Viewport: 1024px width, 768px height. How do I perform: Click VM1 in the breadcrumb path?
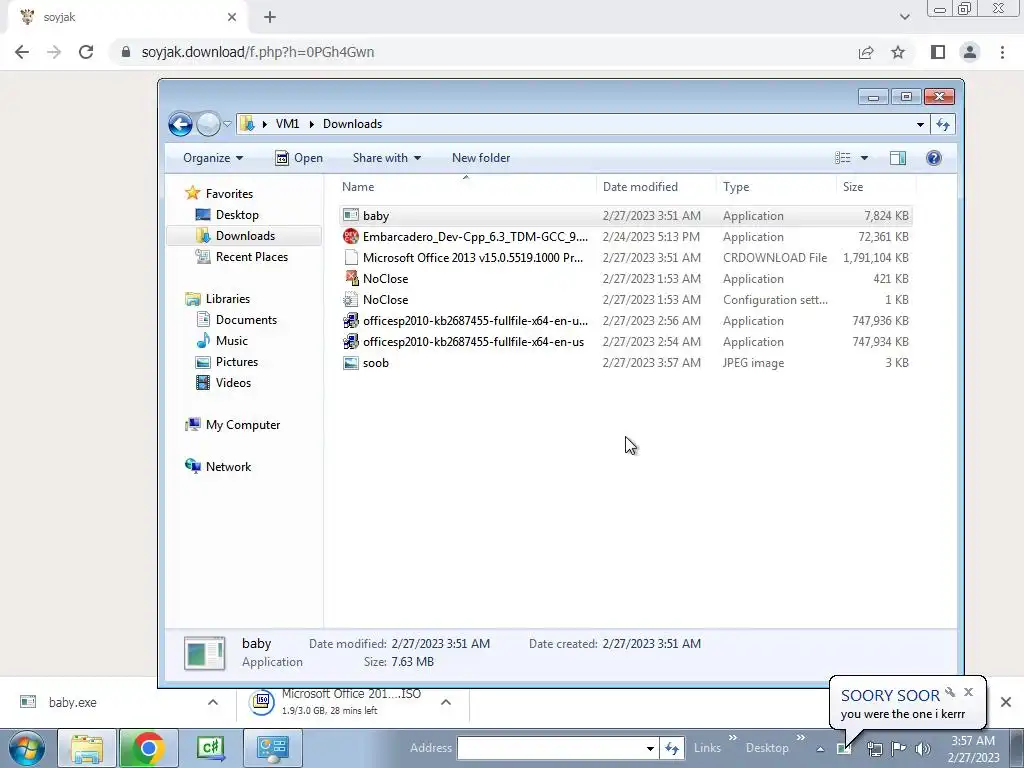click(287, 124)
